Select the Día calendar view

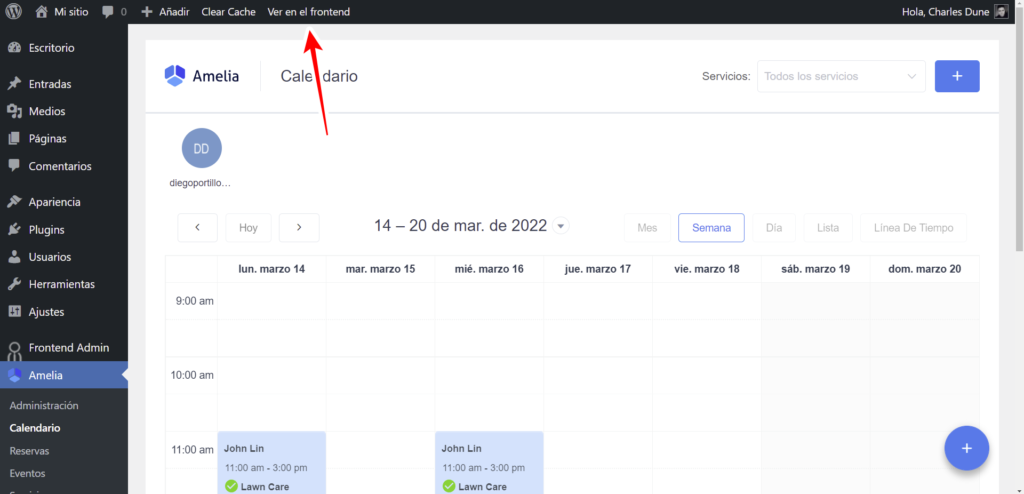tap(773, 228)
